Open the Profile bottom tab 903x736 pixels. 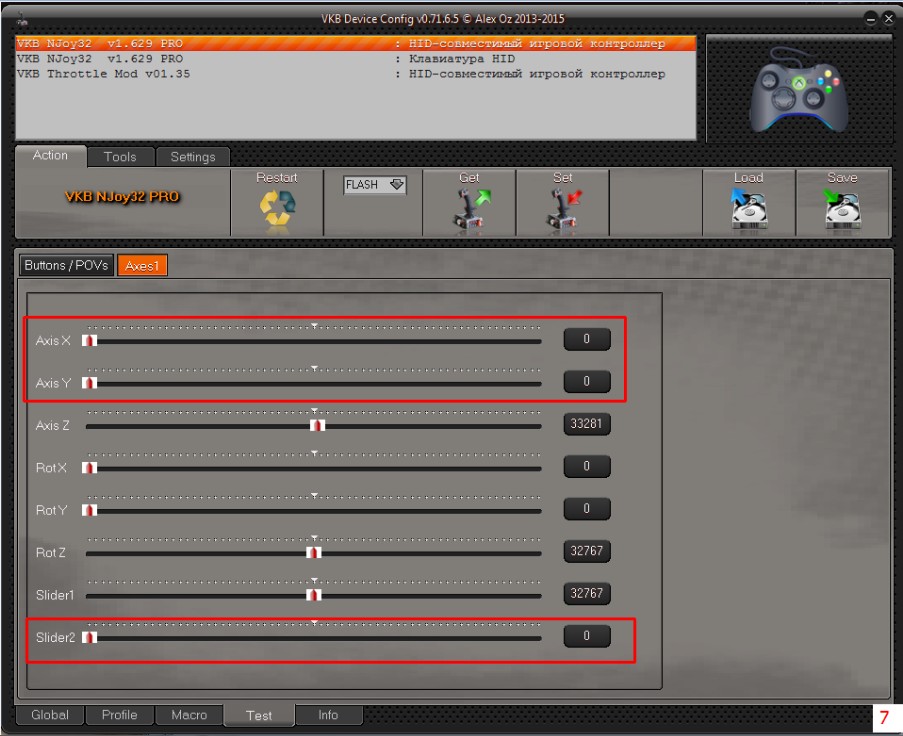(x=120, y=715)
